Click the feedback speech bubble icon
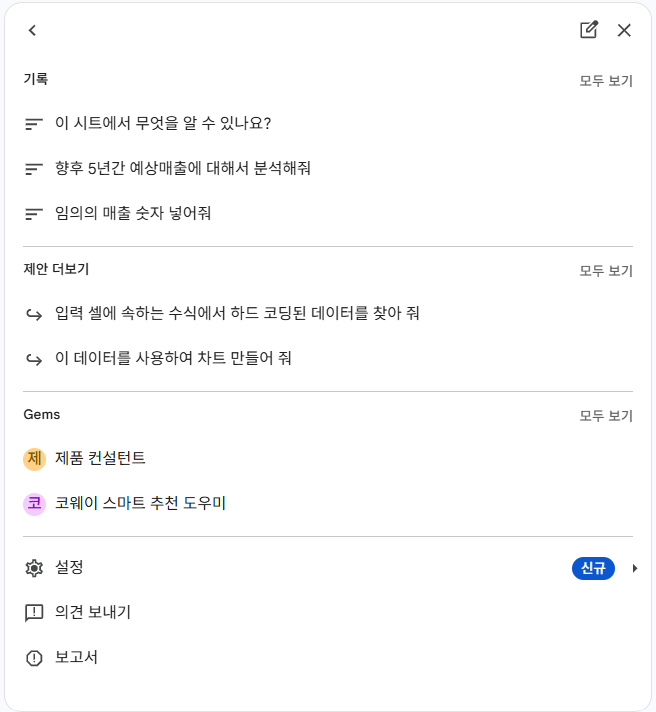The image size is (656, 712). 34,613
